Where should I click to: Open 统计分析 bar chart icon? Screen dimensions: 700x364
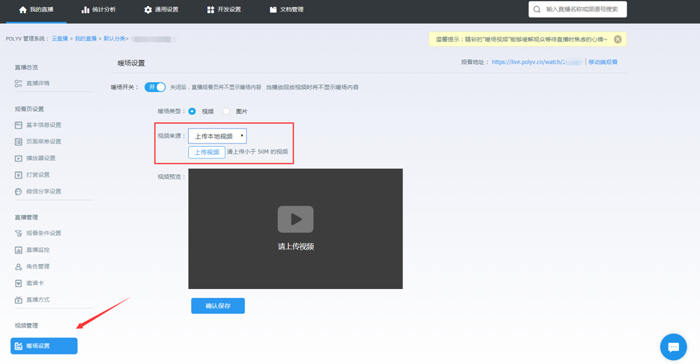(x=85, y=9)
